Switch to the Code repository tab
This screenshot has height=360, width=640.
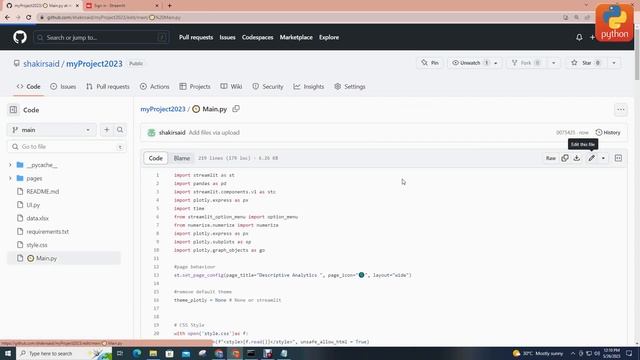[x=28, y=87]
